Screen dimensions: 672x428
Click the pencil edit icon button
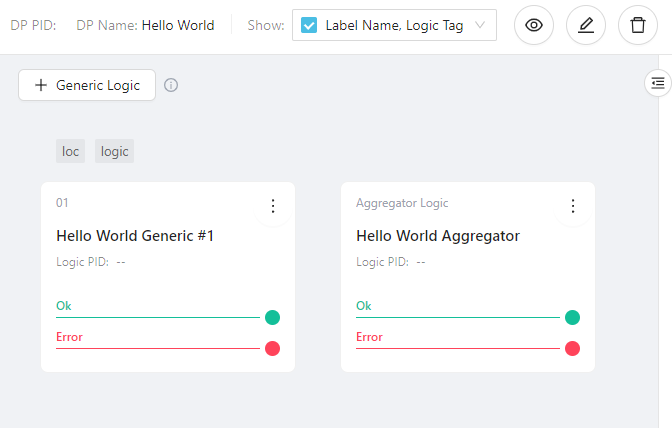click(x=586, y=25)
